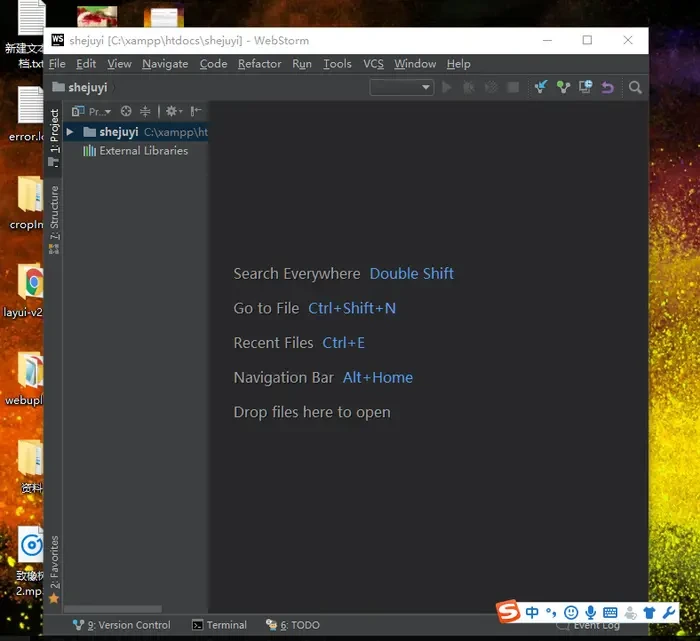
Task: Toggle the 2: Favorites side tab
Action: click(54, 565)
